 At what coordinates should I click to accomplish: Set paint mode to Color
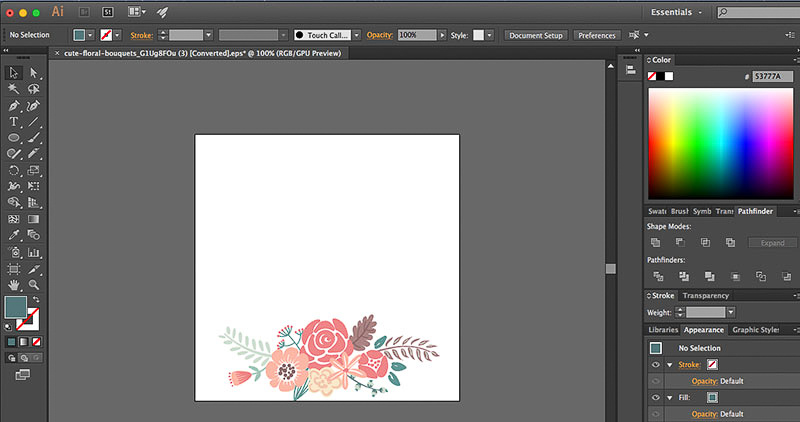11,342
